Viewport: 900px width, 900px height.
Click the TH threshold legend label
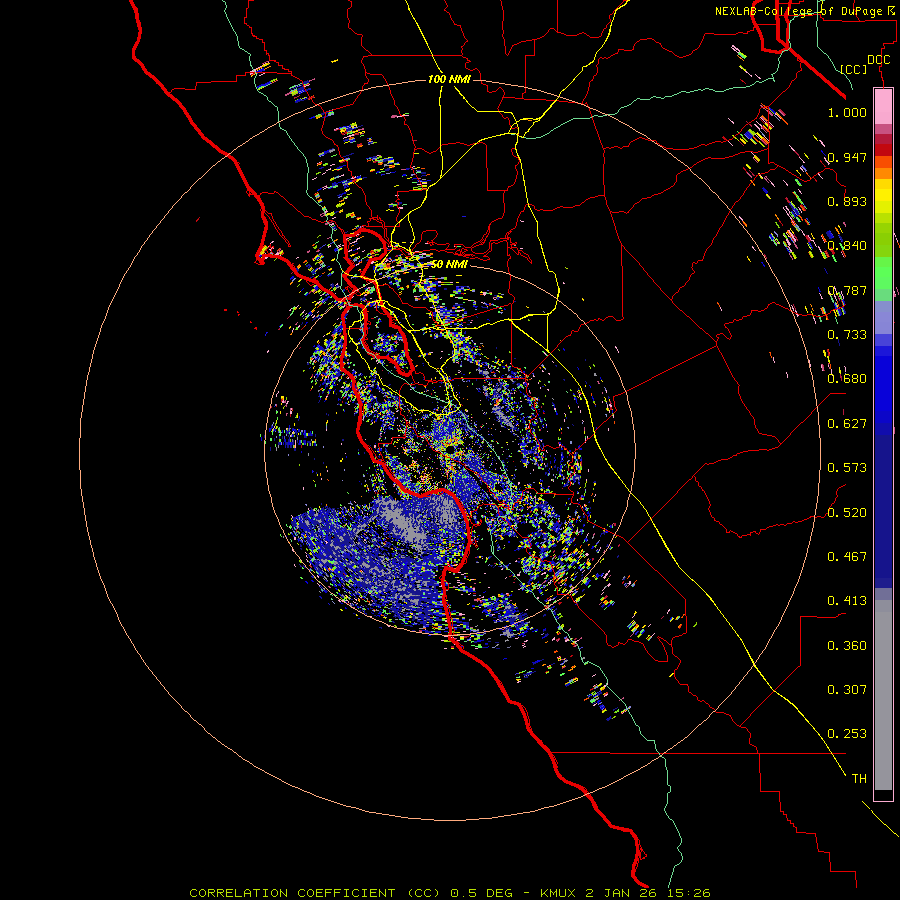pos(859,779)
